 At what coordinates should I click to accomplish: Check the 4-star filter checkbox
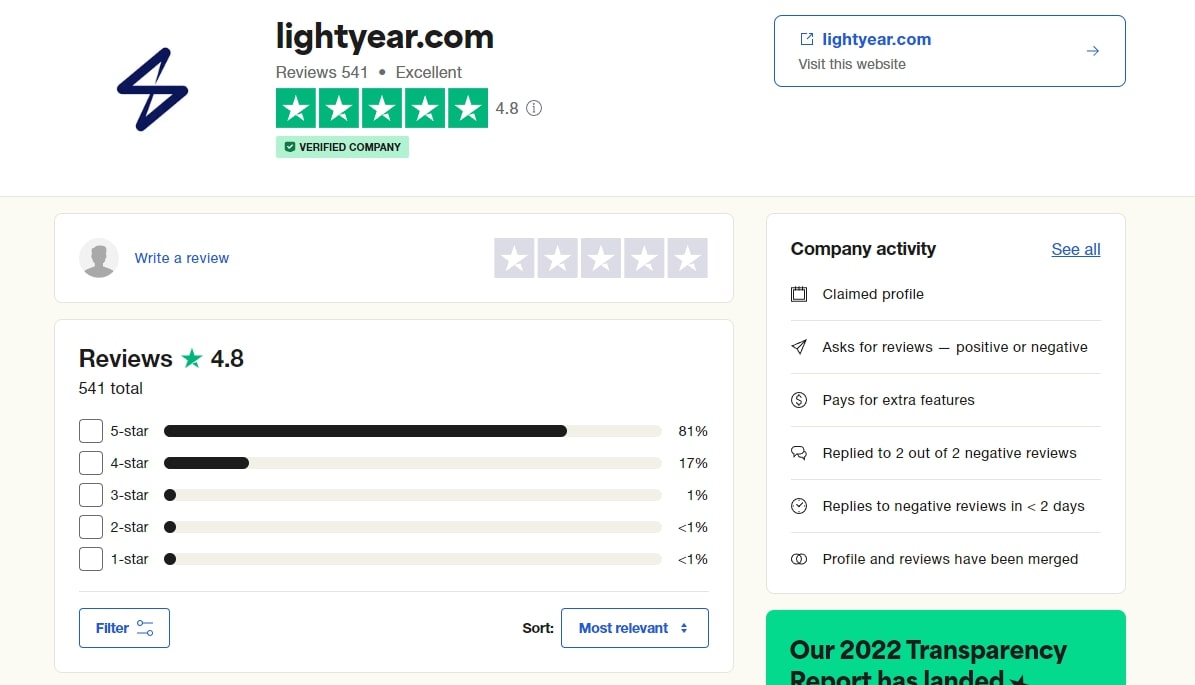pyautogui.click(x=90, y=462)
